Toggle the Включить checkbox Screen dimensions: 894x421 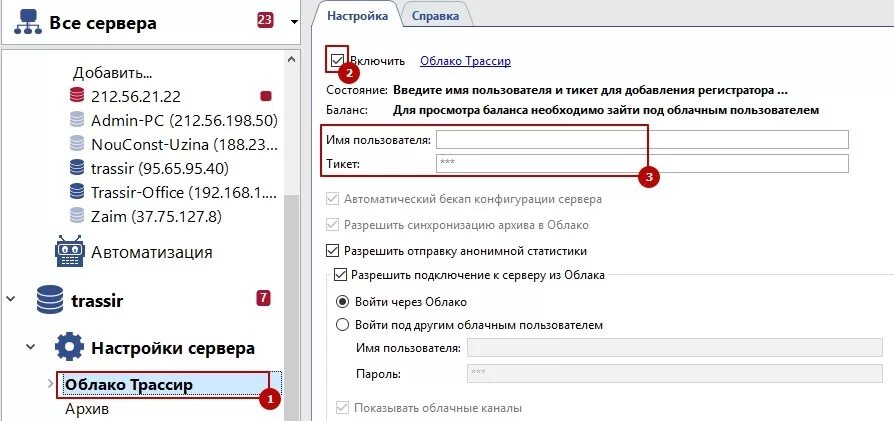pos(337,60)
